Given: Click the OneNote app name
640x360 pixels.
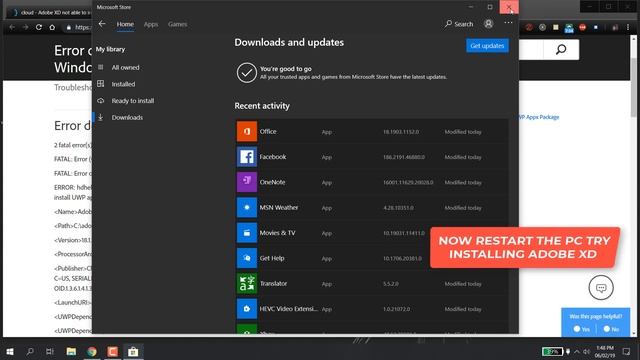Looking at the screenshot, I should click(x=272, y=182).
